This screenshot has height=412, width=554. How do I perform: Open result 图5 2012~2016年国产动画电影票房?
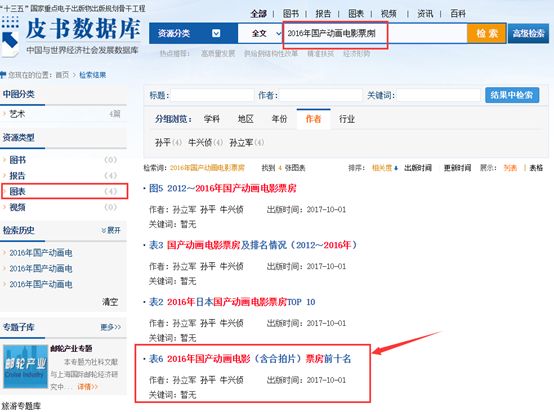[223, 188]
